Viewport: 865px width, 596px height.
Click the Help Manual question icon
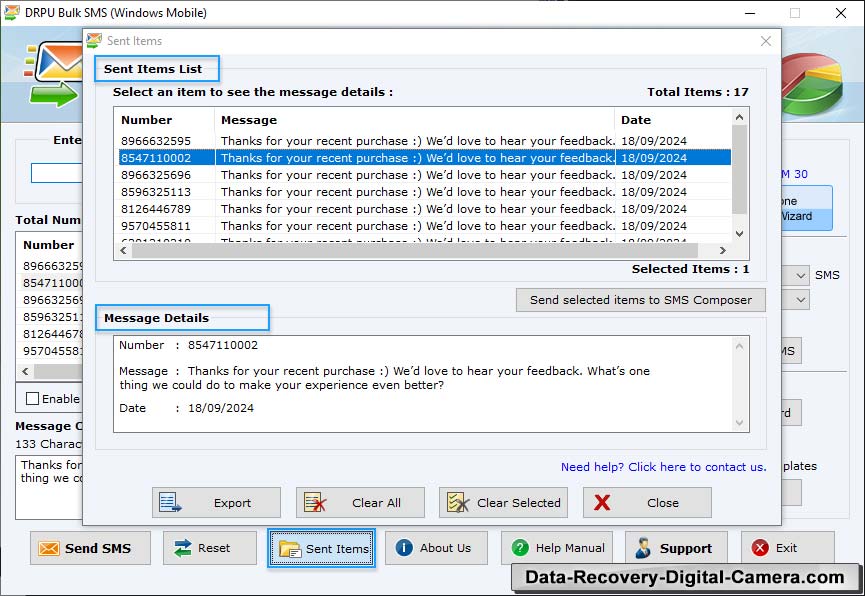point(520,547)
